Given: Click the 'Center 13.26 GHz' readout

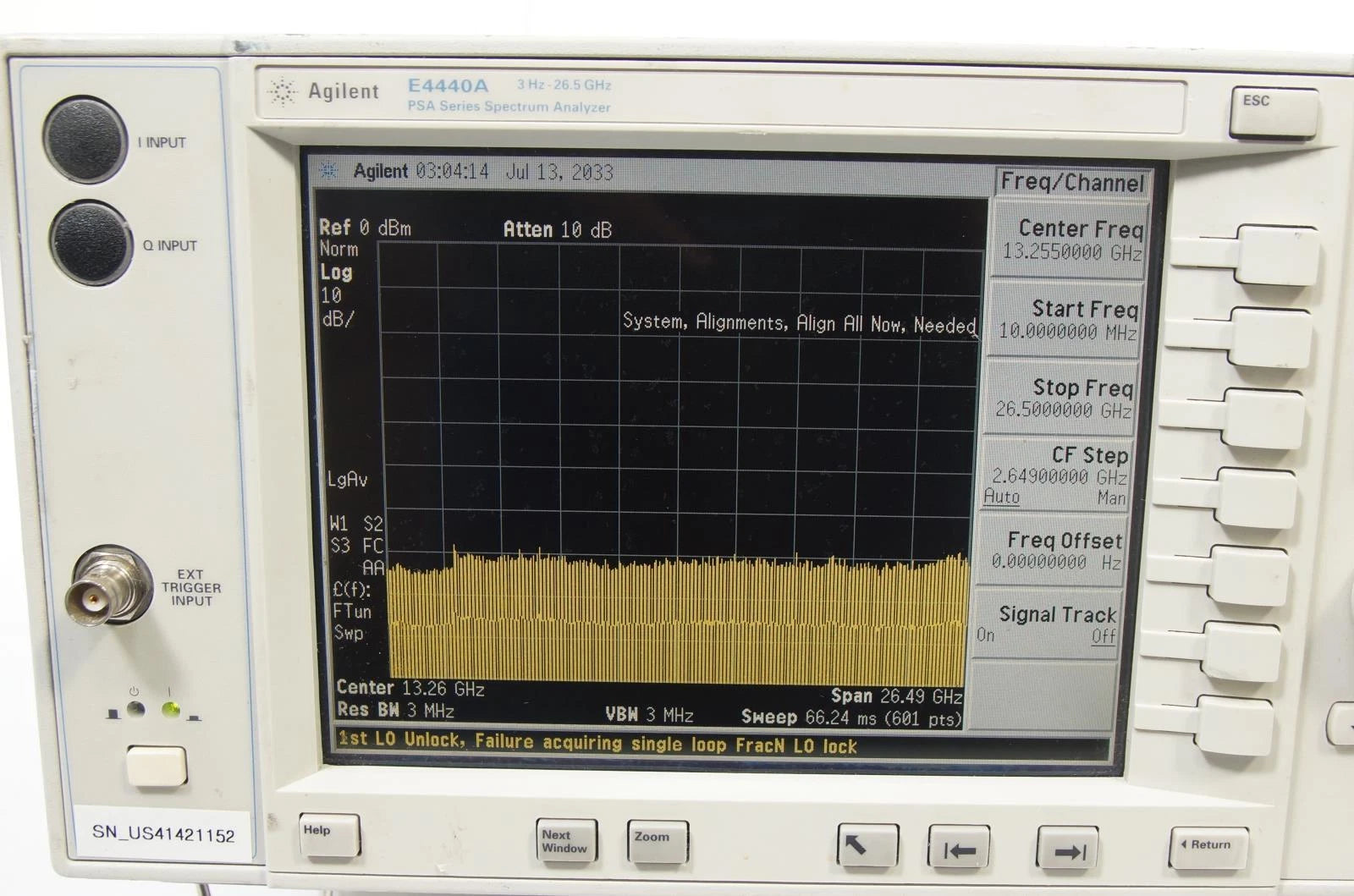Looking at the screenshot, I should click(x=410, y=689).
